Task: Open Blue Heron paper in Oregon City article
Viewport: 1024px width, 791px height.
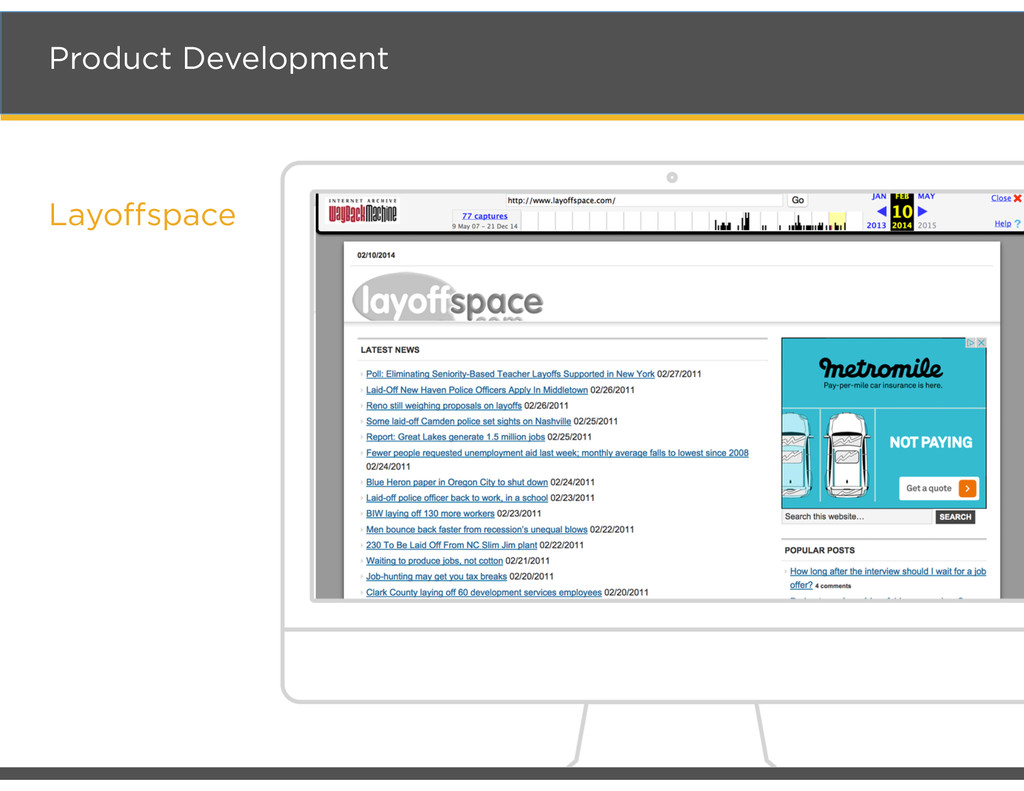Action: coord(456,482)
